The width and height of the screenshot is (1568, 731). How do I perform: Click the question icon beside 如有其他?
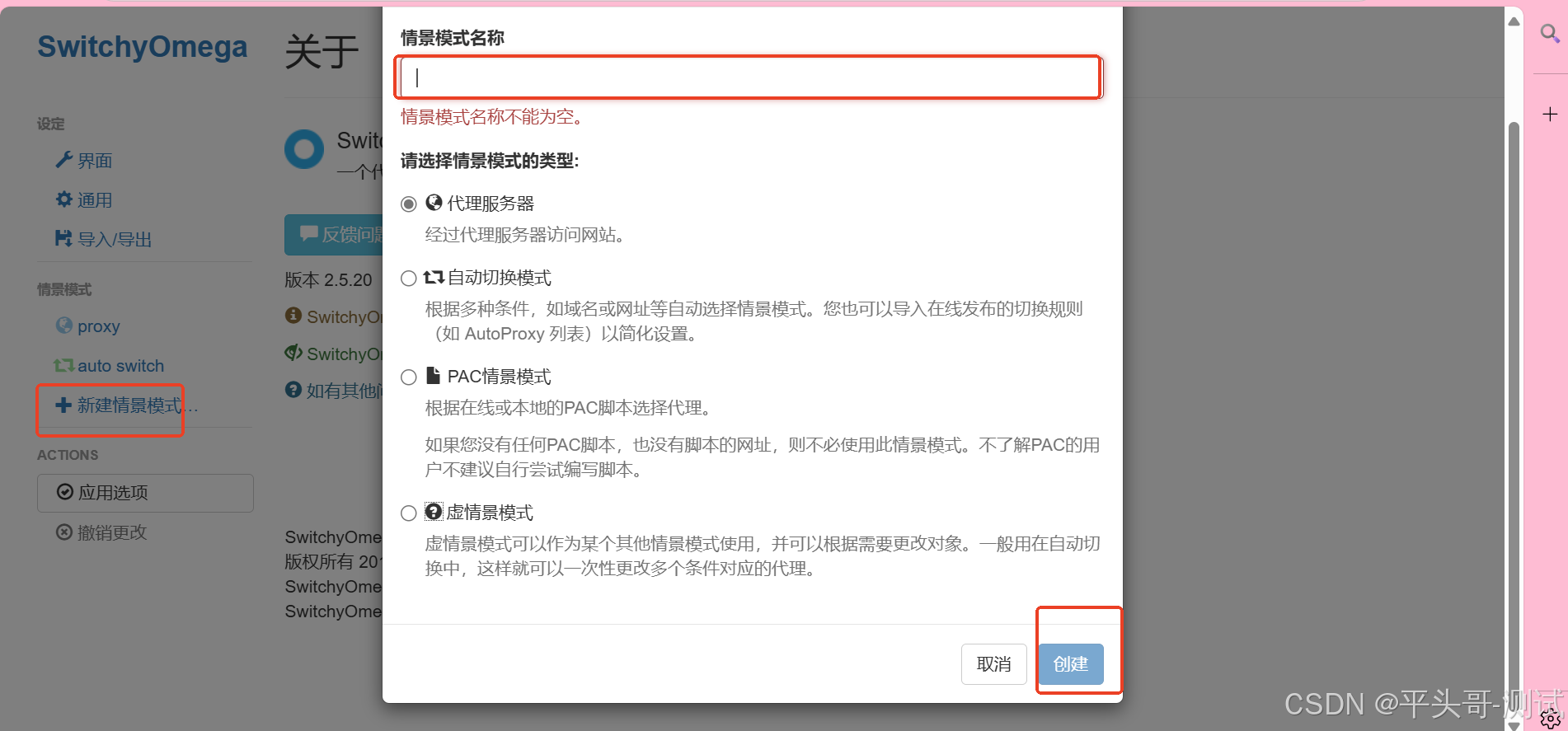[x=293, y=390]
